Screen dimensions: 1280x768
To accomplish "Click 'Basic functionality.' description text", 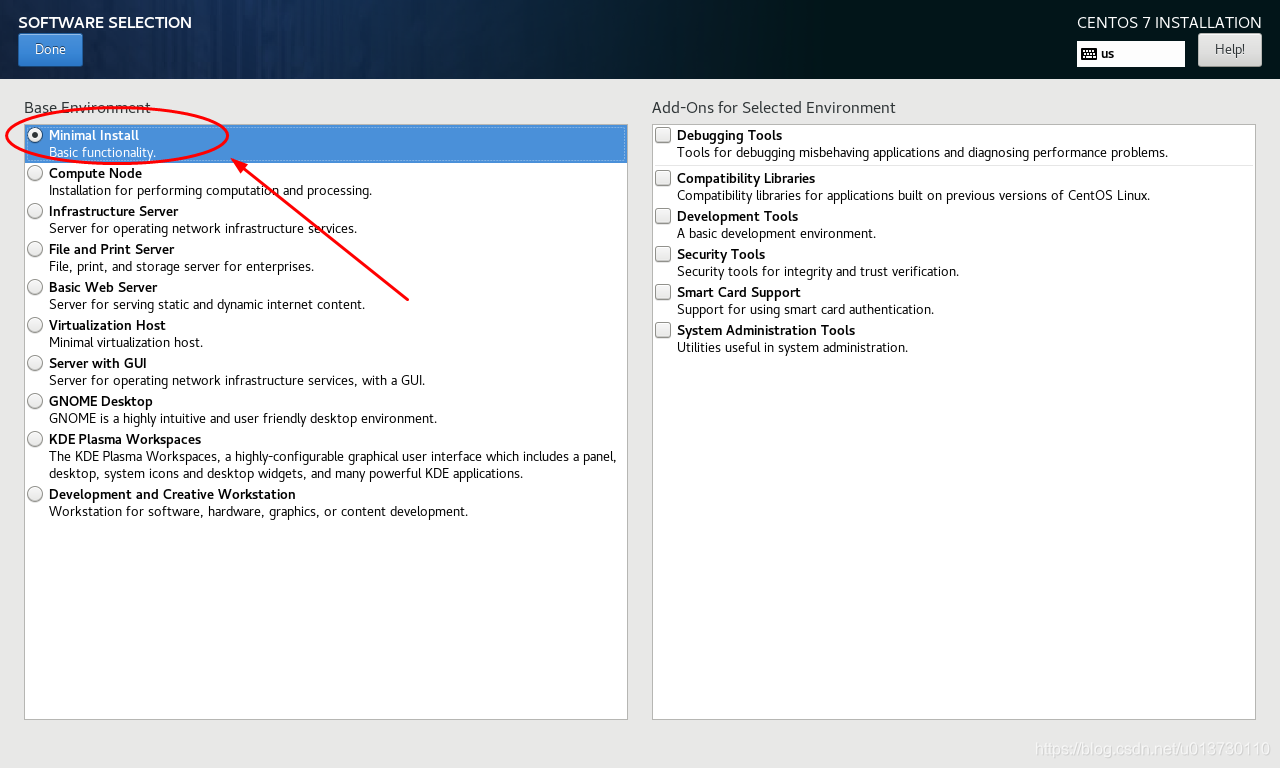I will (102, 152).
